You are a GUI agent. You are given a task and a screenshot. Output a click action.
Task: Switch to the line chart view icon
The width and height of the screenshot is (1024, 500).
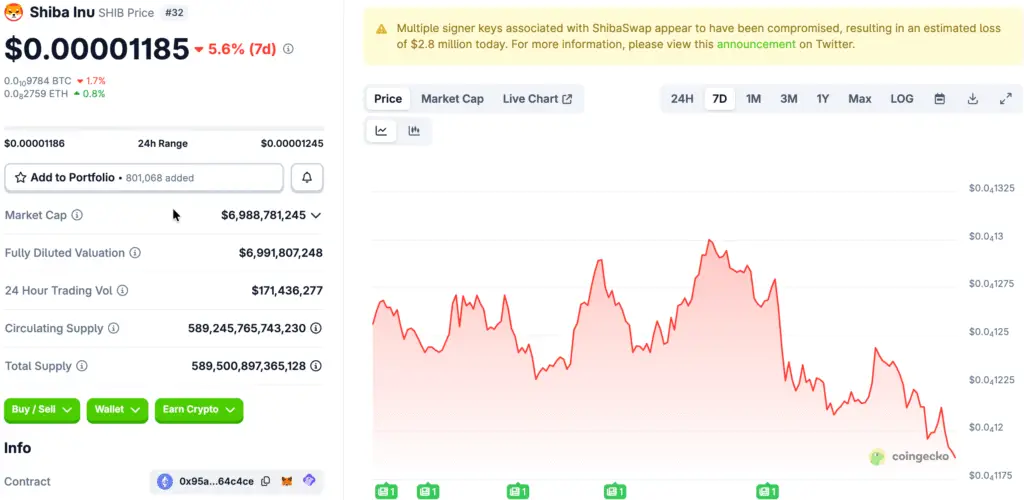(382, 131)
